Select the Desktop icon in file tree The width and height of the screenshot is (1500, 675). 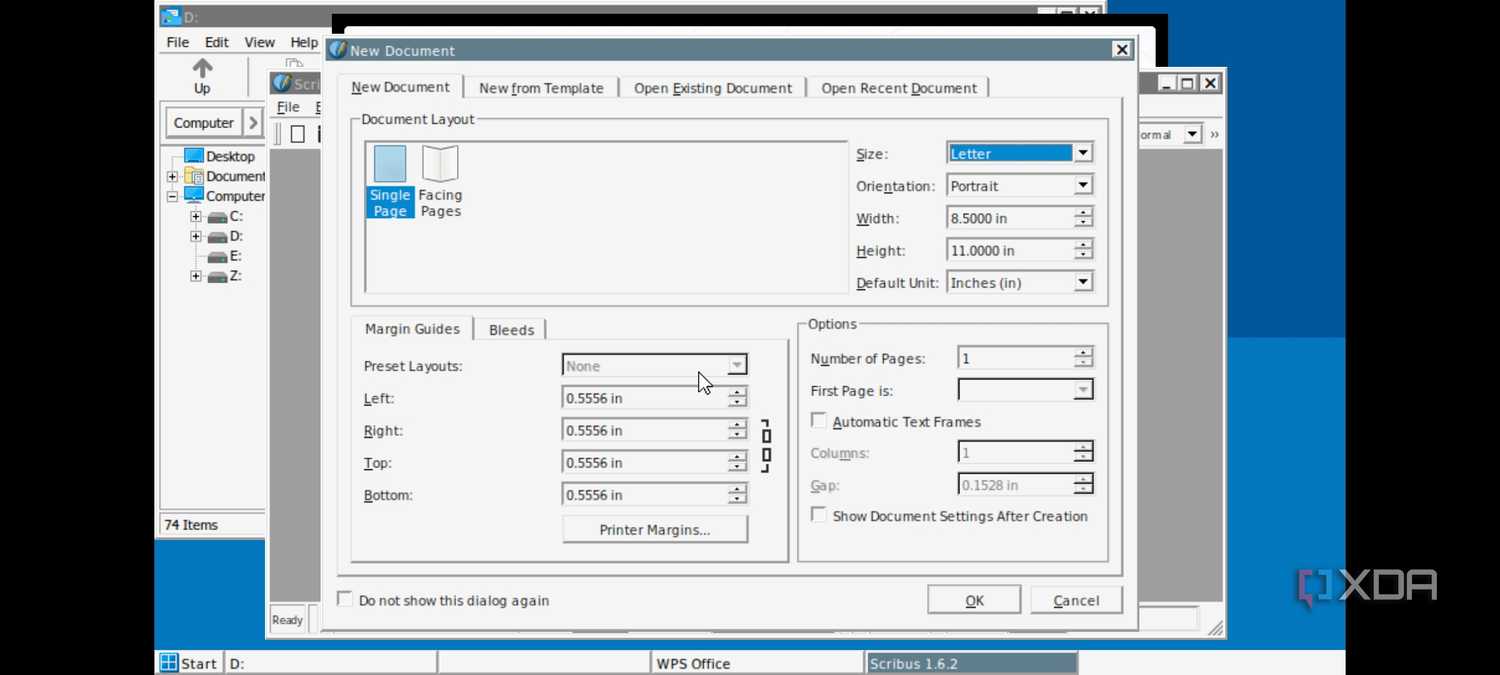tap(194, 156)
